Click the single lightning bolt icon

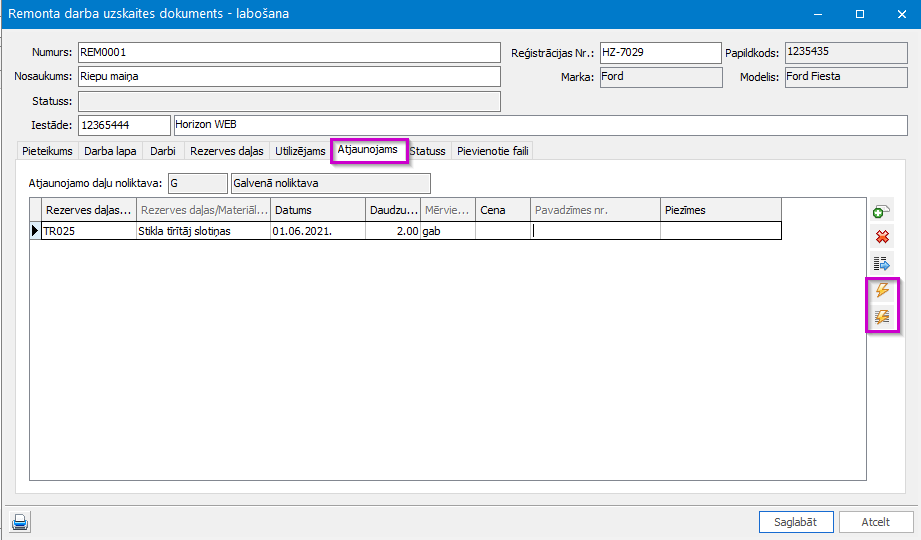pos(882,290)
